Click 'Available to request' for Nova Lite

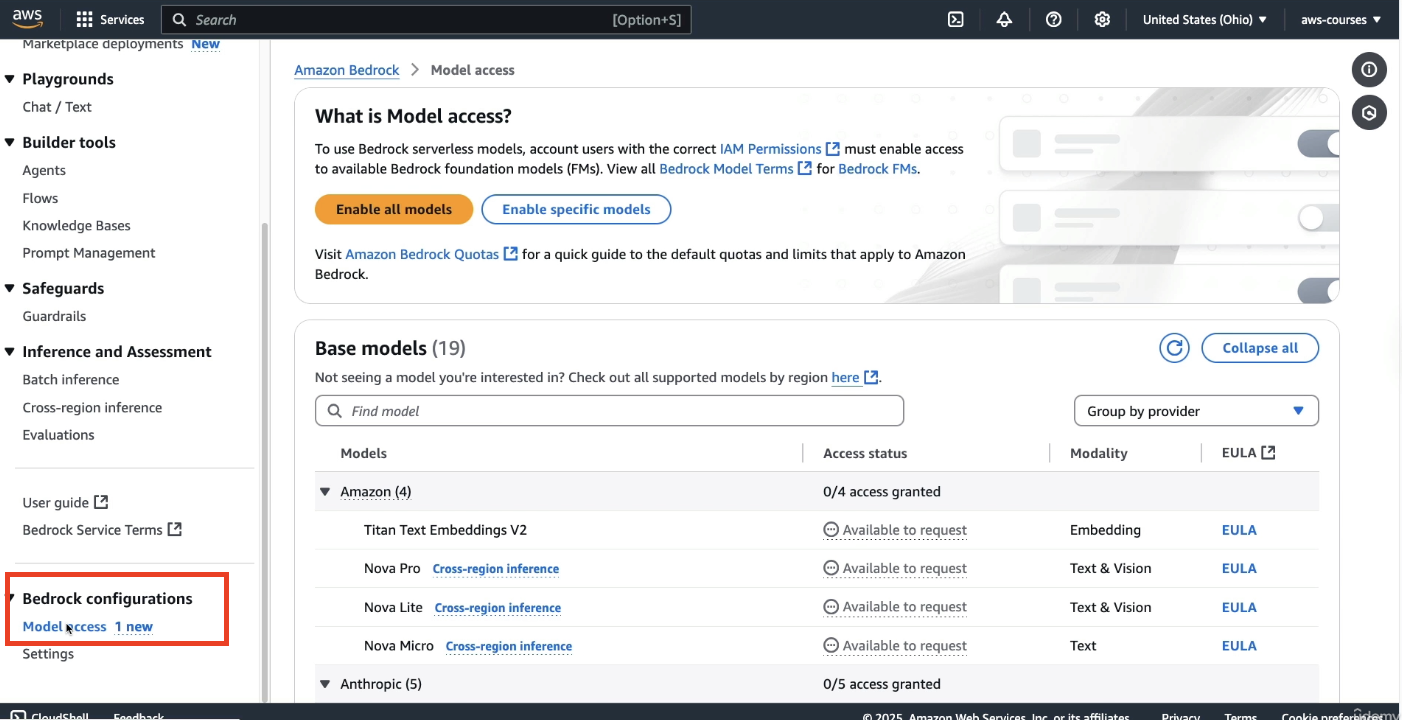click(905, 607)
